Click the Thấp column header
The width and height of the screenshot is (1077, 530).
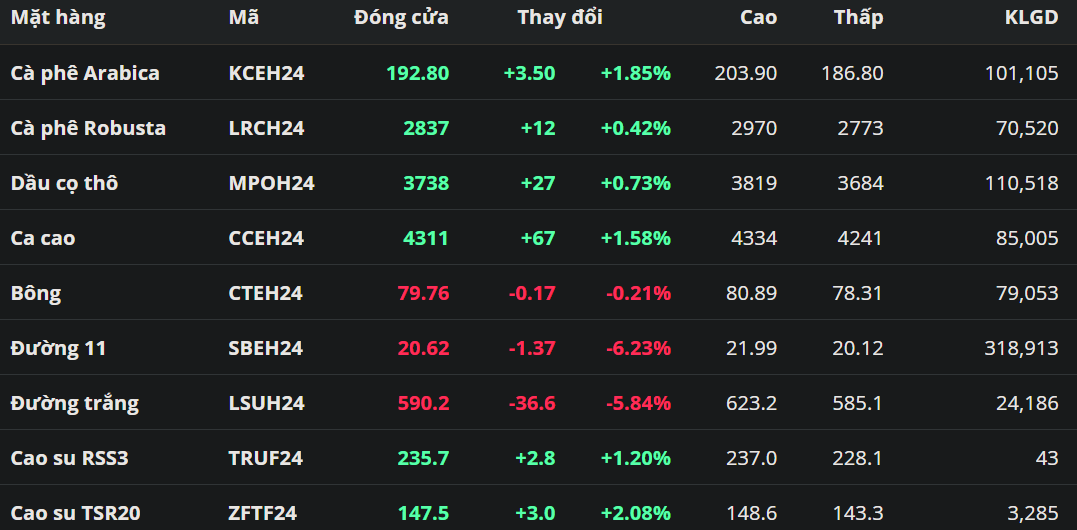tap(858, 17)
